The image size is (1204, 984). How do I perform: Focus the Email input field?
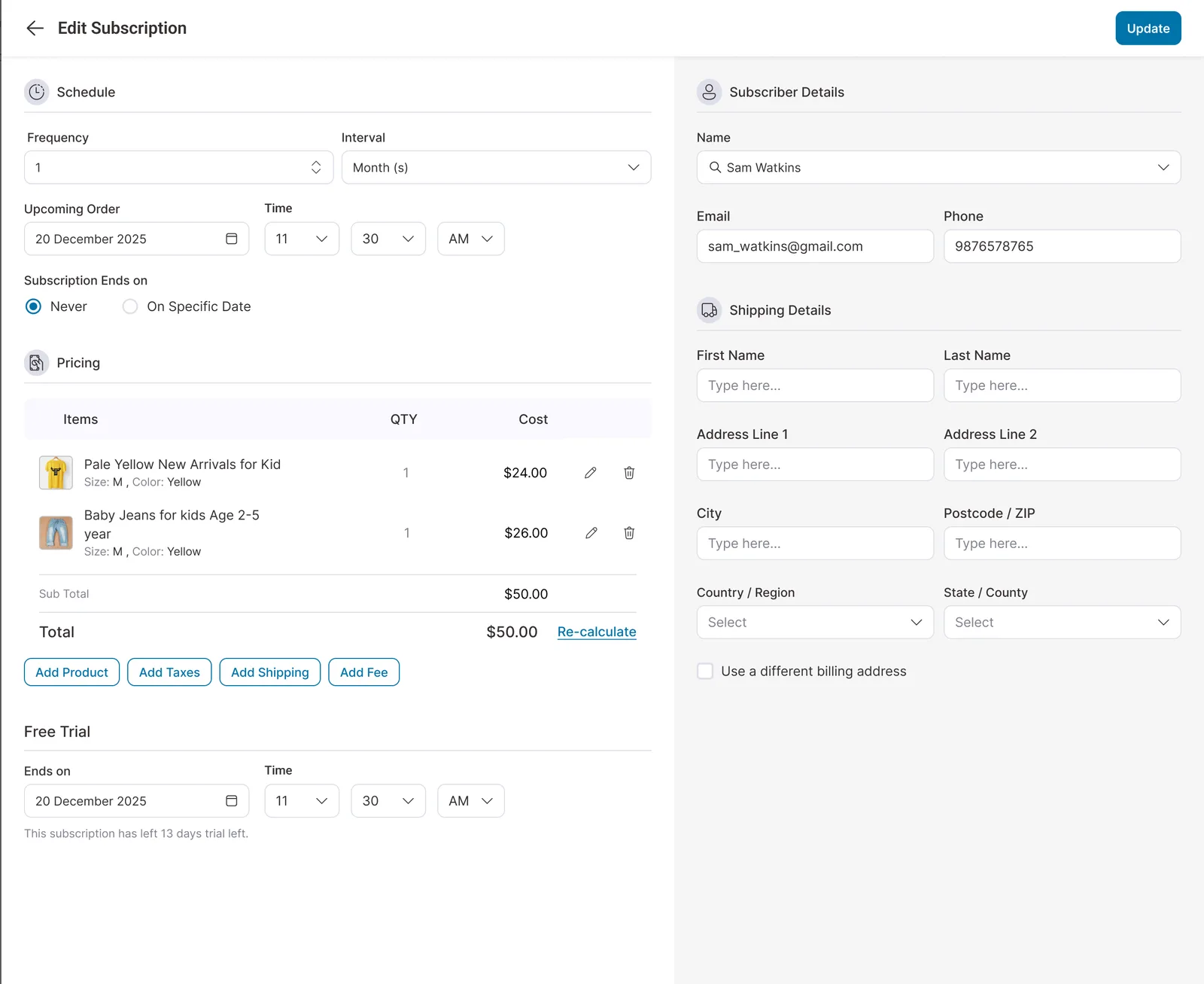pos(815,246)
